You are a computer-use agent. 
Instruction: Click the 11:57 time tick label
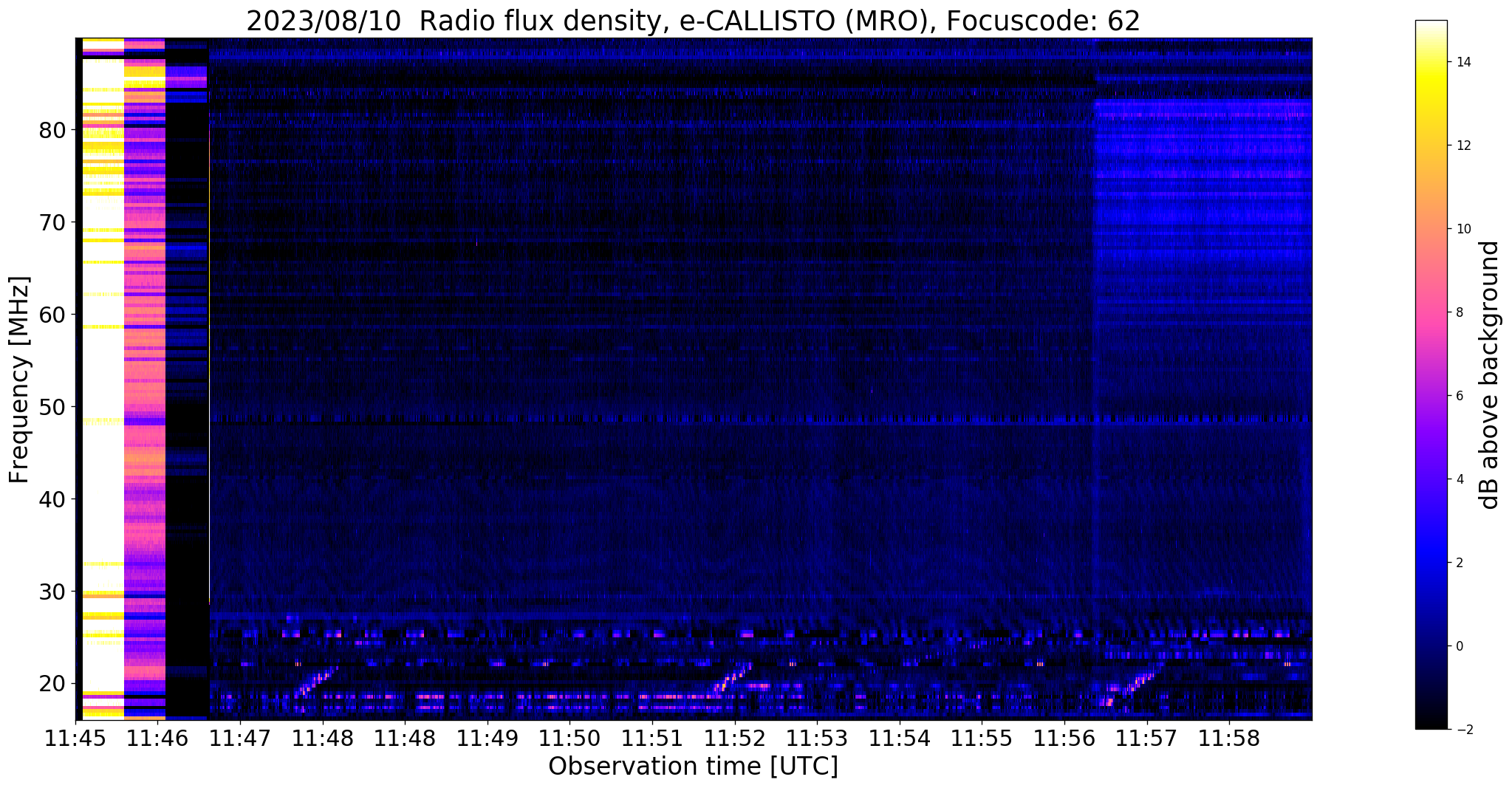(1146, 739)
